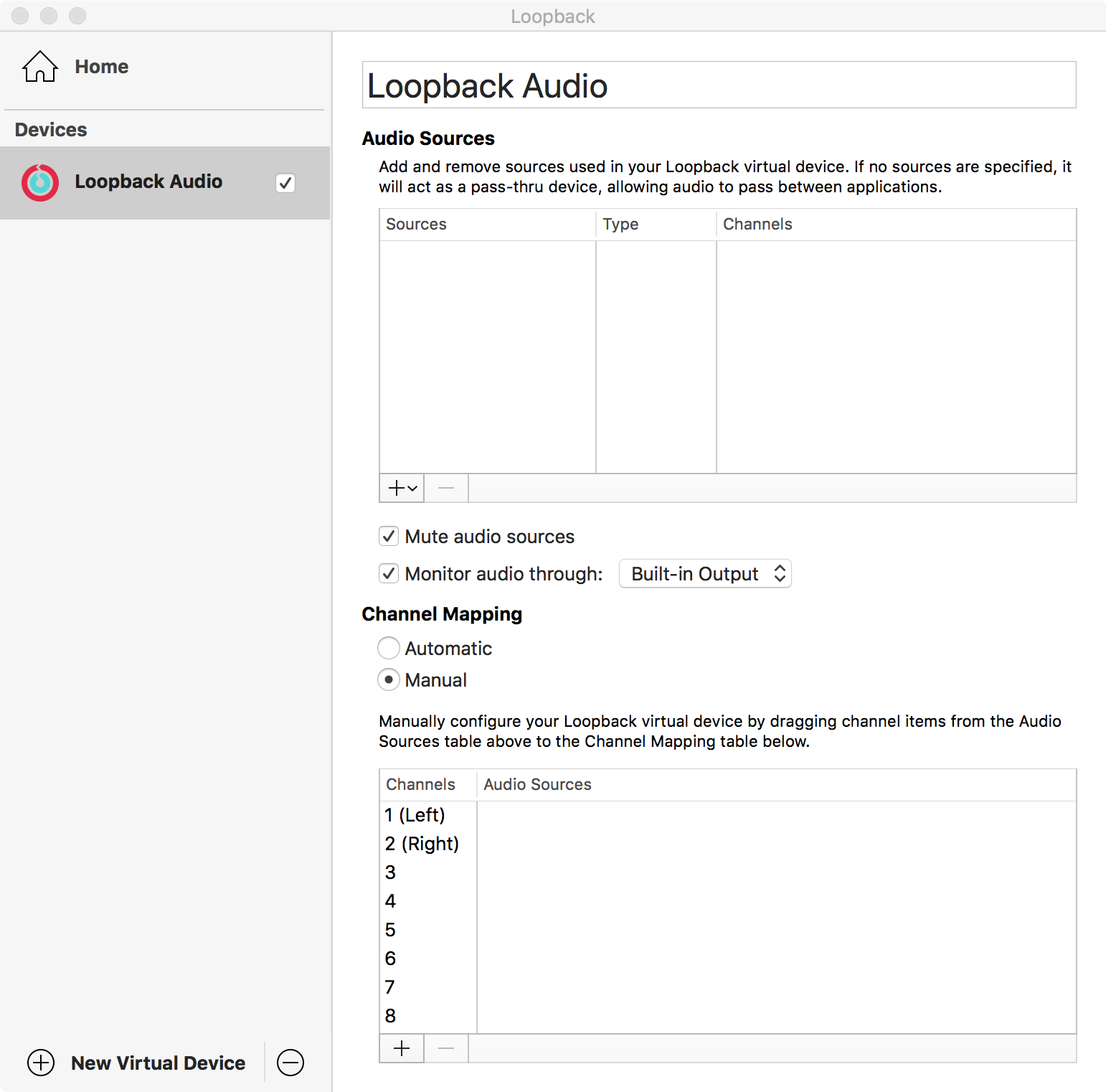Click the Mute audio sources label
This screenshot has width=1106, height=1092.
point(490,537)
